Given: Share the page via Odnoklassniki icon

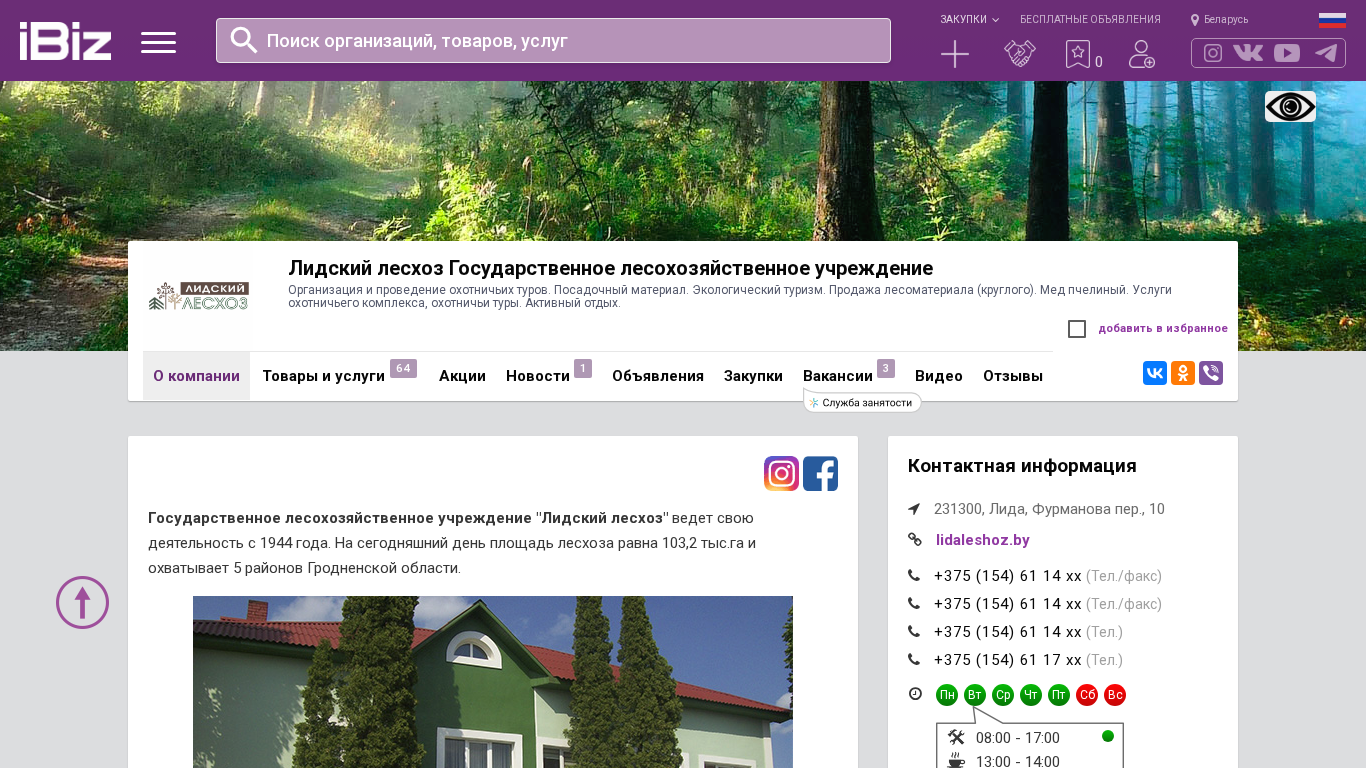Looking at the screenshot, I should 1183,373.
